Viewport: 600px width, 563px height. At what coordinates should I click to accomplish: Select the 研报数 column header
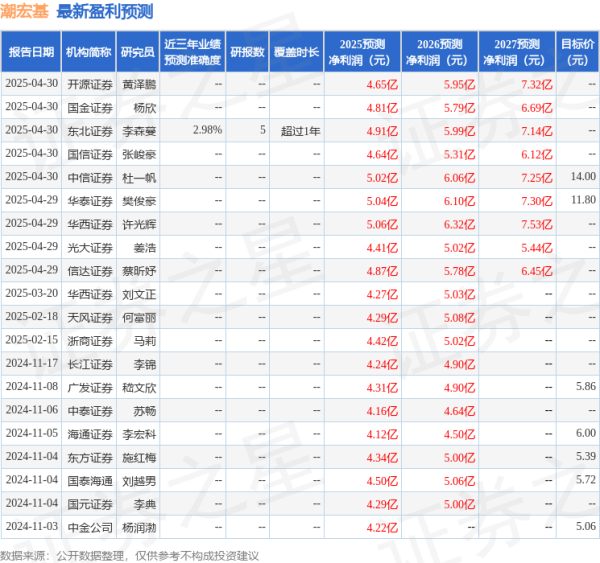247,51
